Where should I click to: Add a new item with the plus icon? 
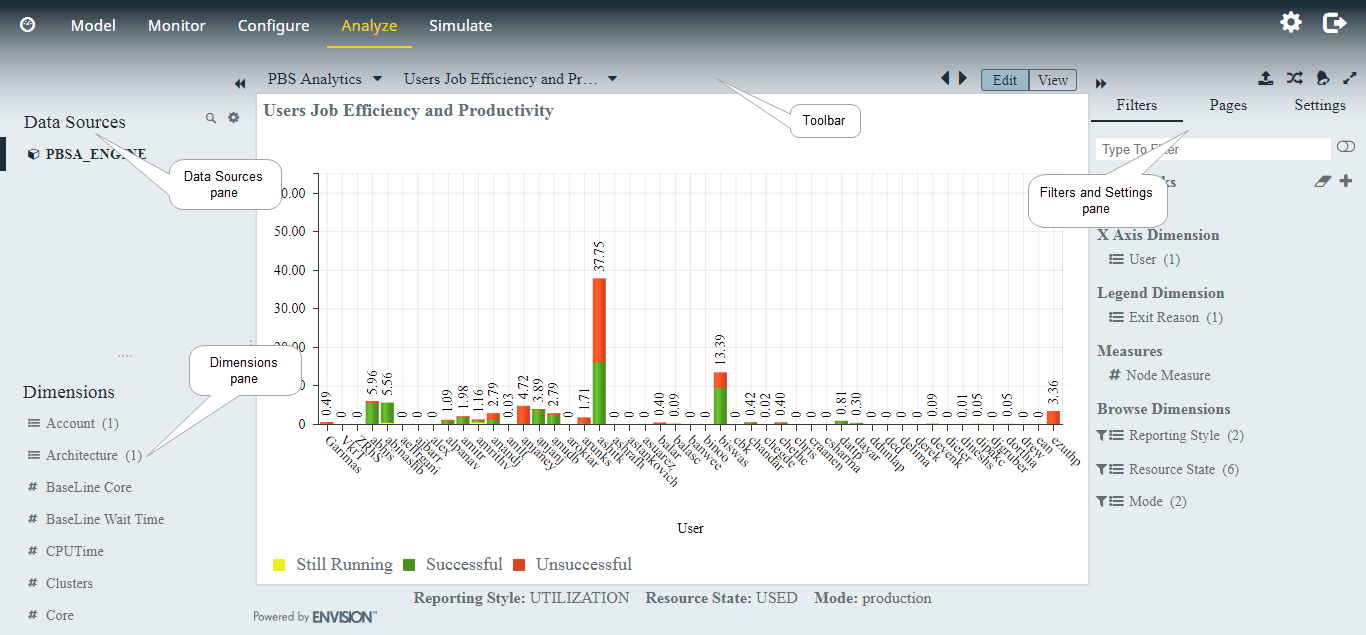click(x=1346, y=181)
